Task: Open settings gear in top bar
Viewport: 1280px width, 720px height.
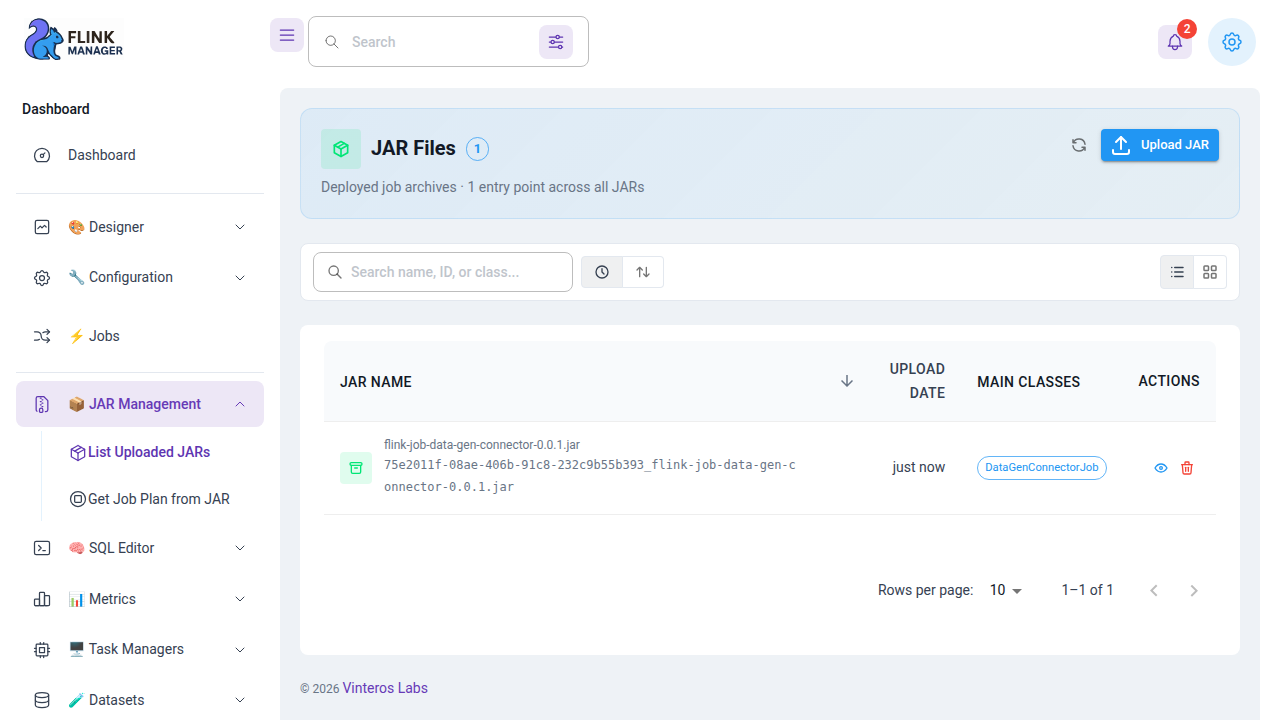Action: point(1232,42)
